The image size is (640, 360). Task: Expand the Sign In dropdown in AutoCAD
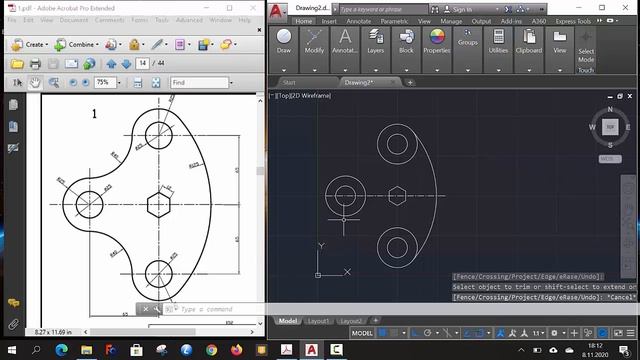[497, 9]
